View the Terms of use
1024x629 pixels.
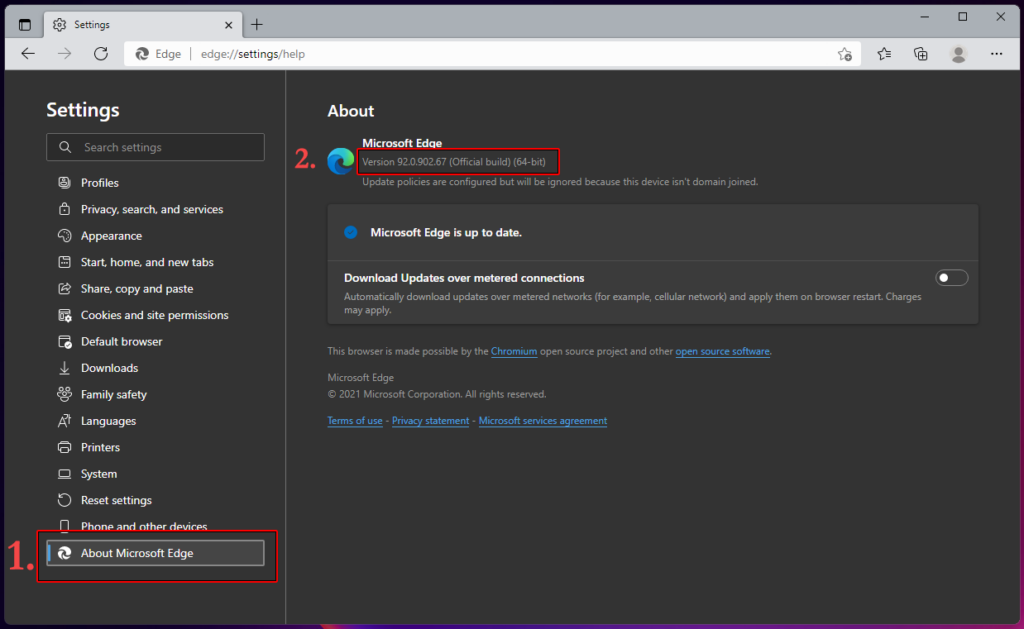[x=355, y=420]
